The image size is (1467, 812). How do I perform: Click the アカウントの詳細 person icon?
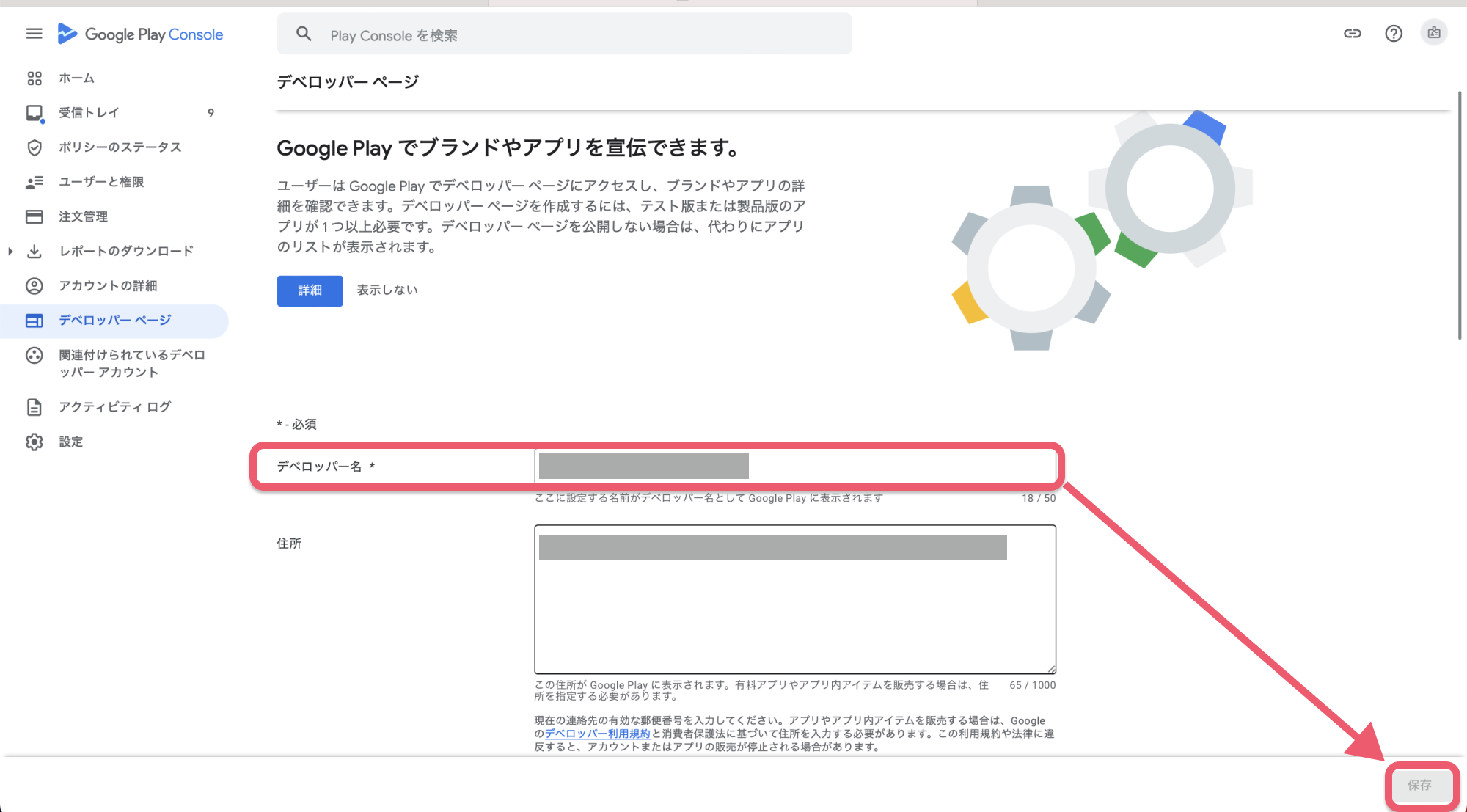pyautogui.click(x=34, y=286)
